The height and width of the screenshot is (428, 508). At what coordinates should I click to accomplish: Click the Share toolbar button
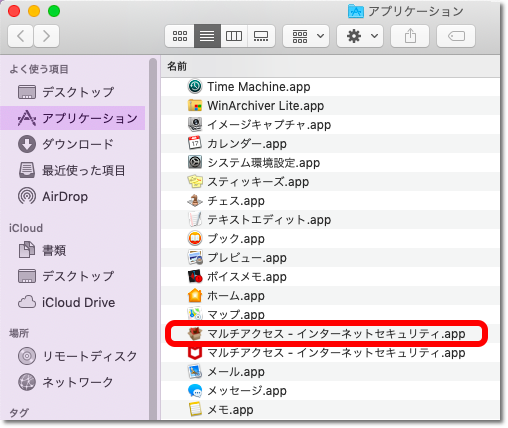coord(410,36)
